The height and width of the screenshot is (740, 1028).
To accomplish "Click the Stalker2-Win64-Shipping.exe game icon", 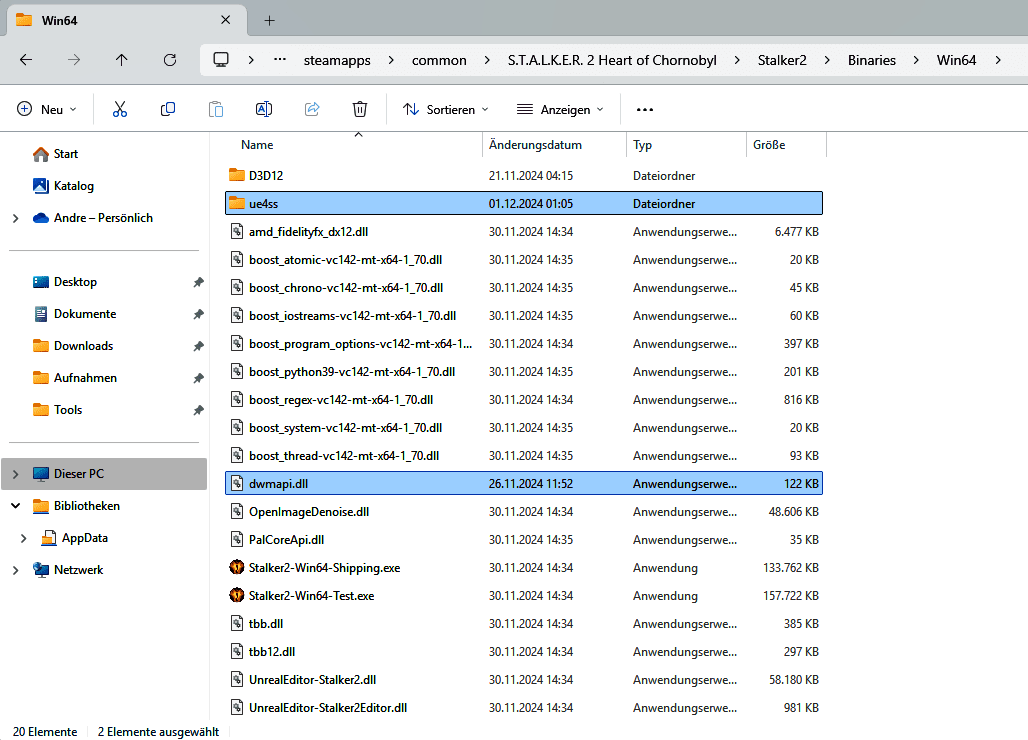I will pos(237,567).
